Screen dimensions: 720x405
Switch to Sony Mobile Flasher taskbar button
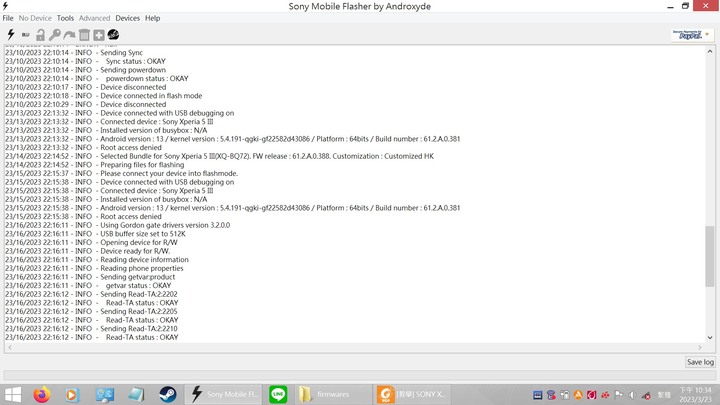[x=224, y=394]
